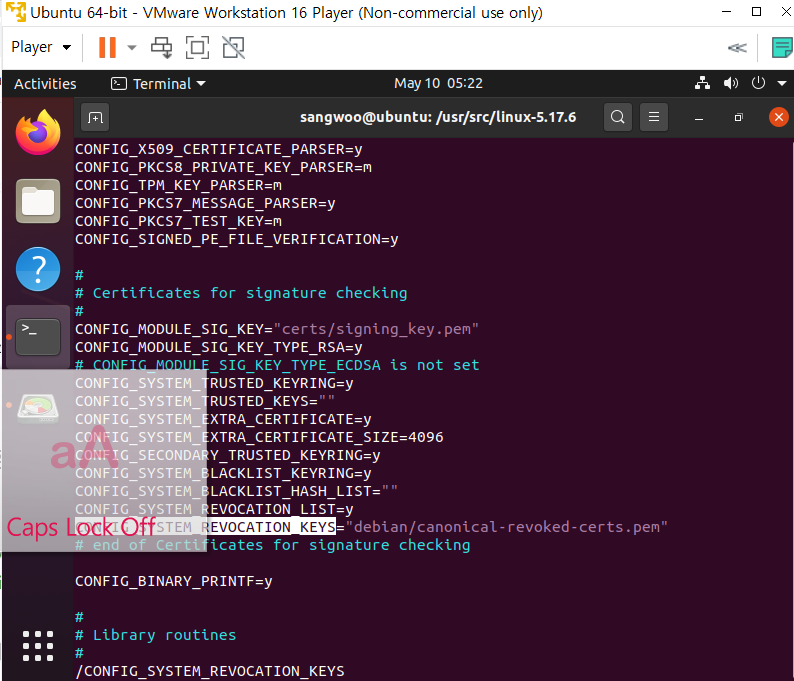Click the CONFIG_MODULE_SIG_KEY_TYPE_RSA=y line
This screenshot has width=794, height=681.
[219, 347]
